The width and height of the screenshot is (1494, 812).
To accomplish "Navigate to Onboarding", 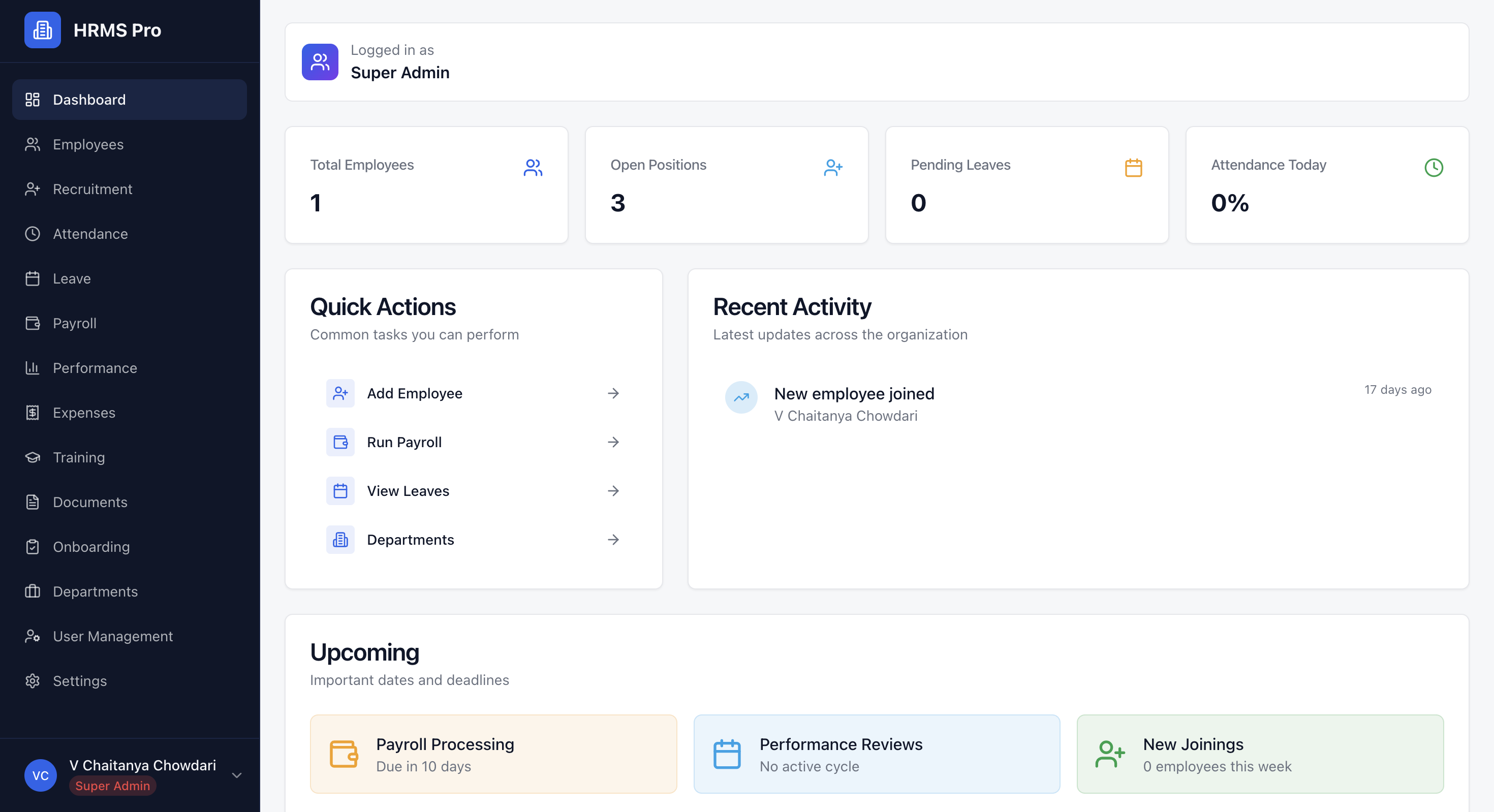I will [130, 546].
